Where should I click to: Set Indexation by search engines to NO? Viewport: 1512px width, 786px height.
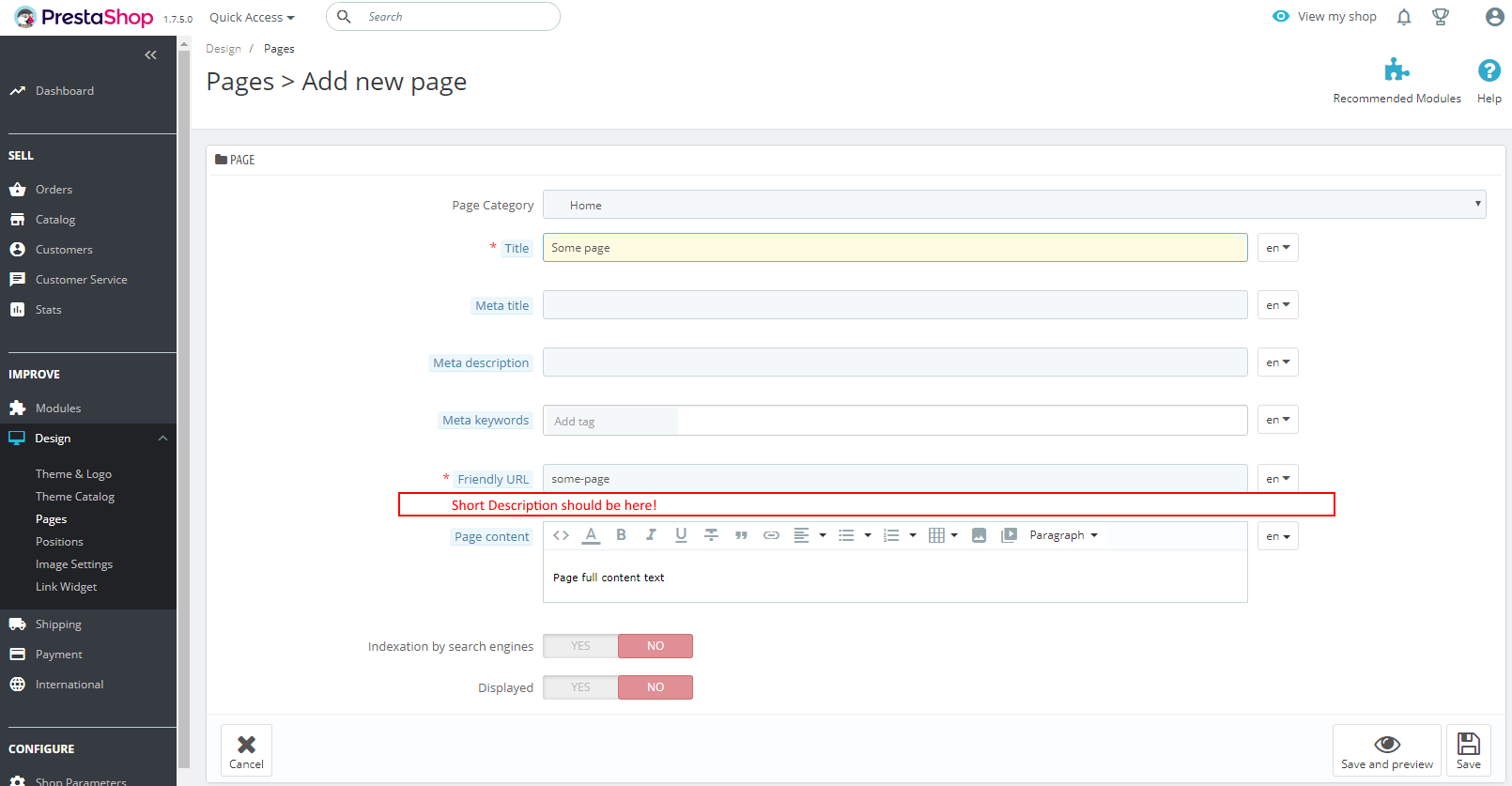(656, 646)
